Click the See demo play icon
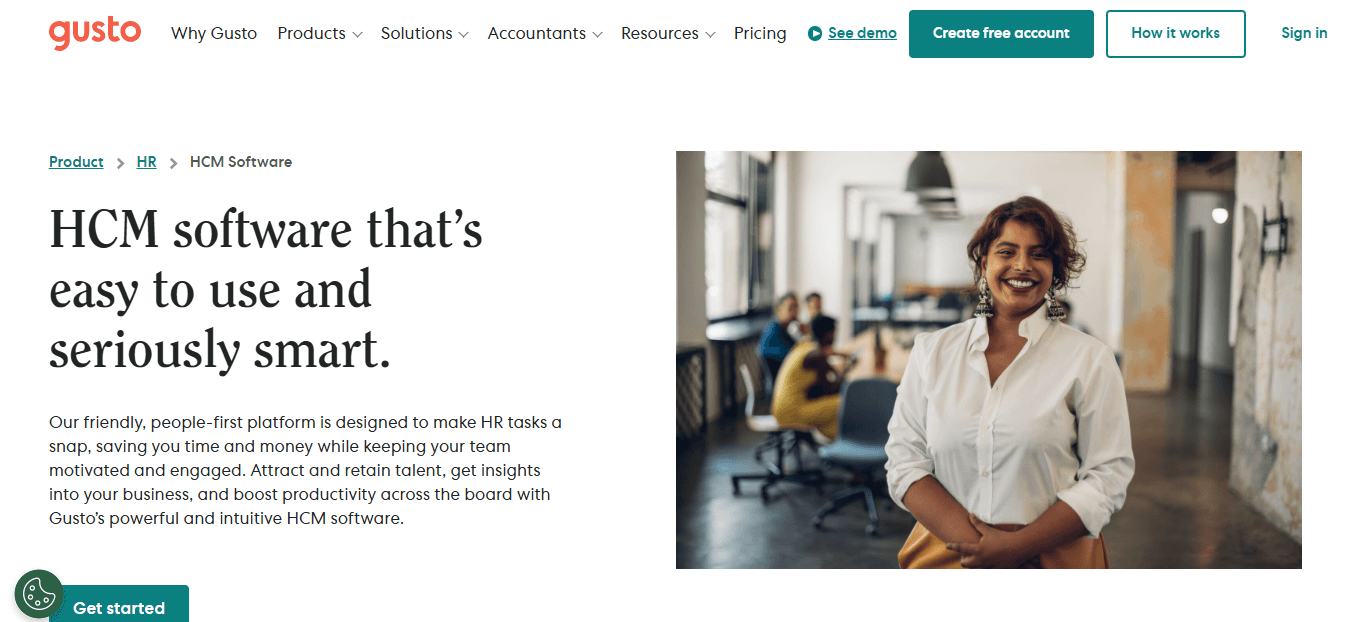This screenshot has width=1346, height=622. point(815,34)
